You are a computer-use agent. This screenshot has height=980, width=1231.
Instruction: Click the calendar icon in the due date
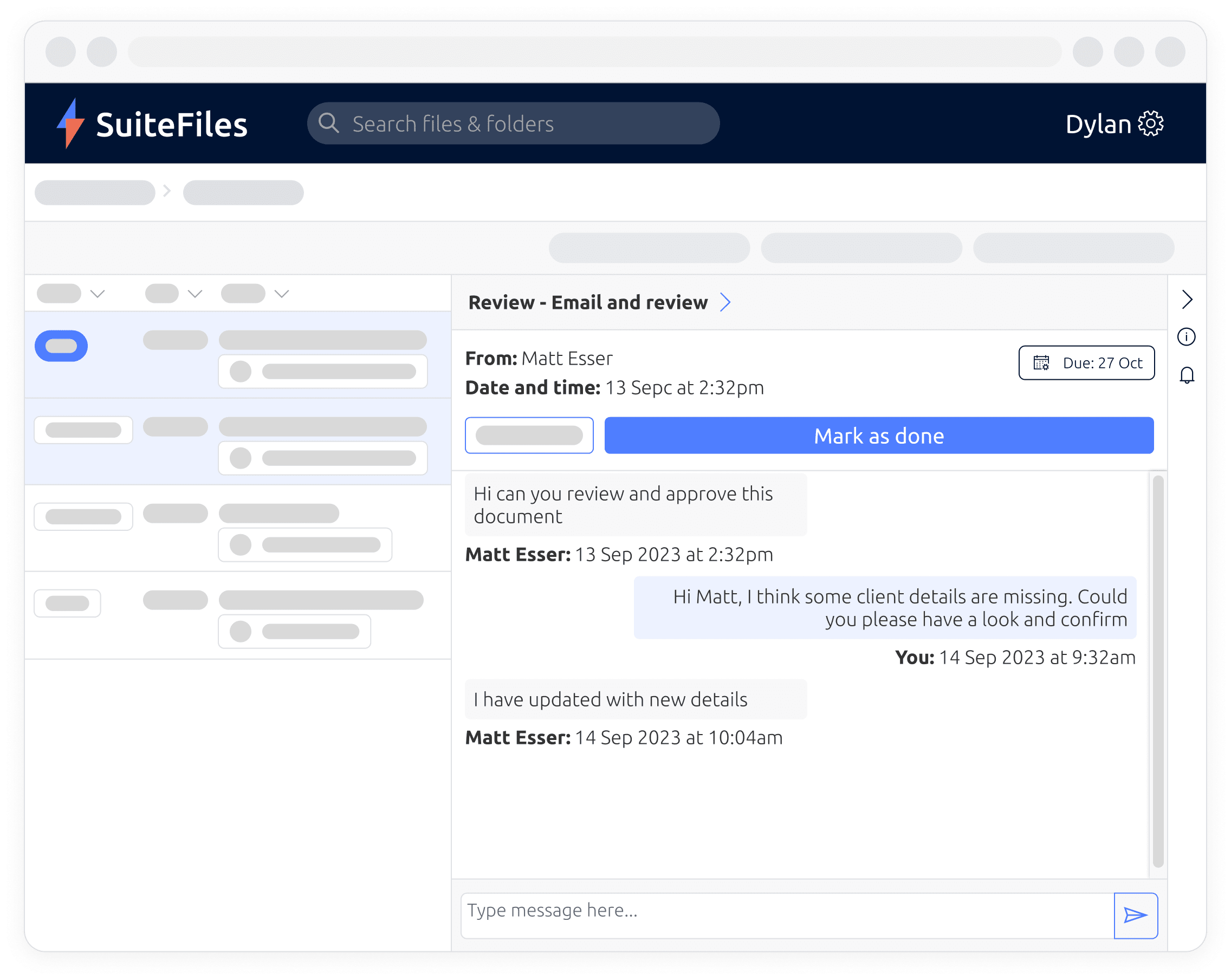point(1041,362)
